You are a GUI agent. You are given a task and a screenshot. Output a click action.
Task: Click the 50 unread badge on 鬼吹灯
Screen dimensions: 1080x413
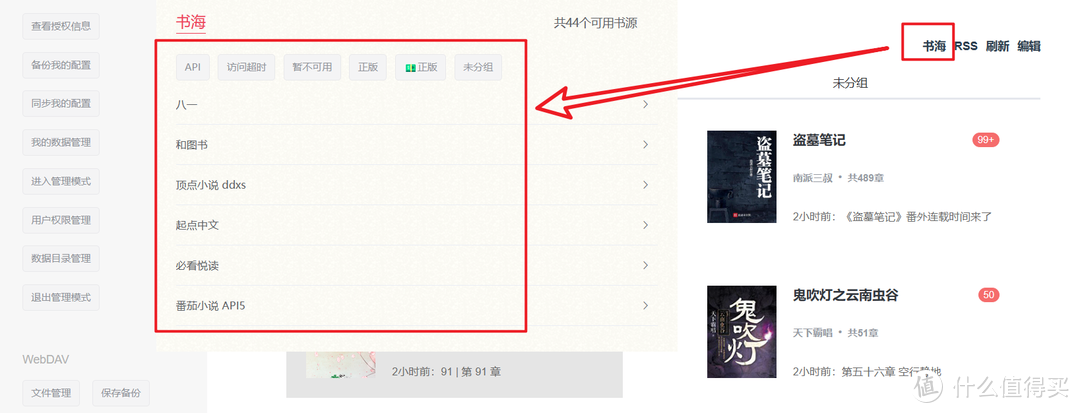click(989, 295)
